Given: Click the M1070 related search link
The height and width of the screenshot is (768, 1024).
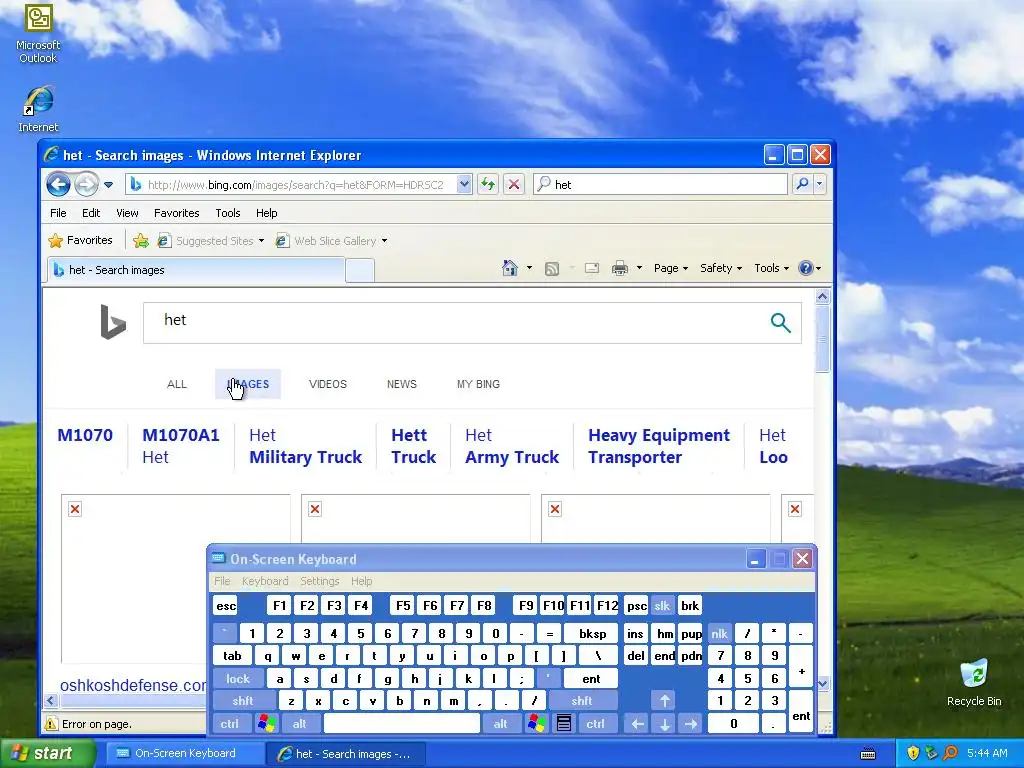Looking at the screenshot, I should [85, 435].
